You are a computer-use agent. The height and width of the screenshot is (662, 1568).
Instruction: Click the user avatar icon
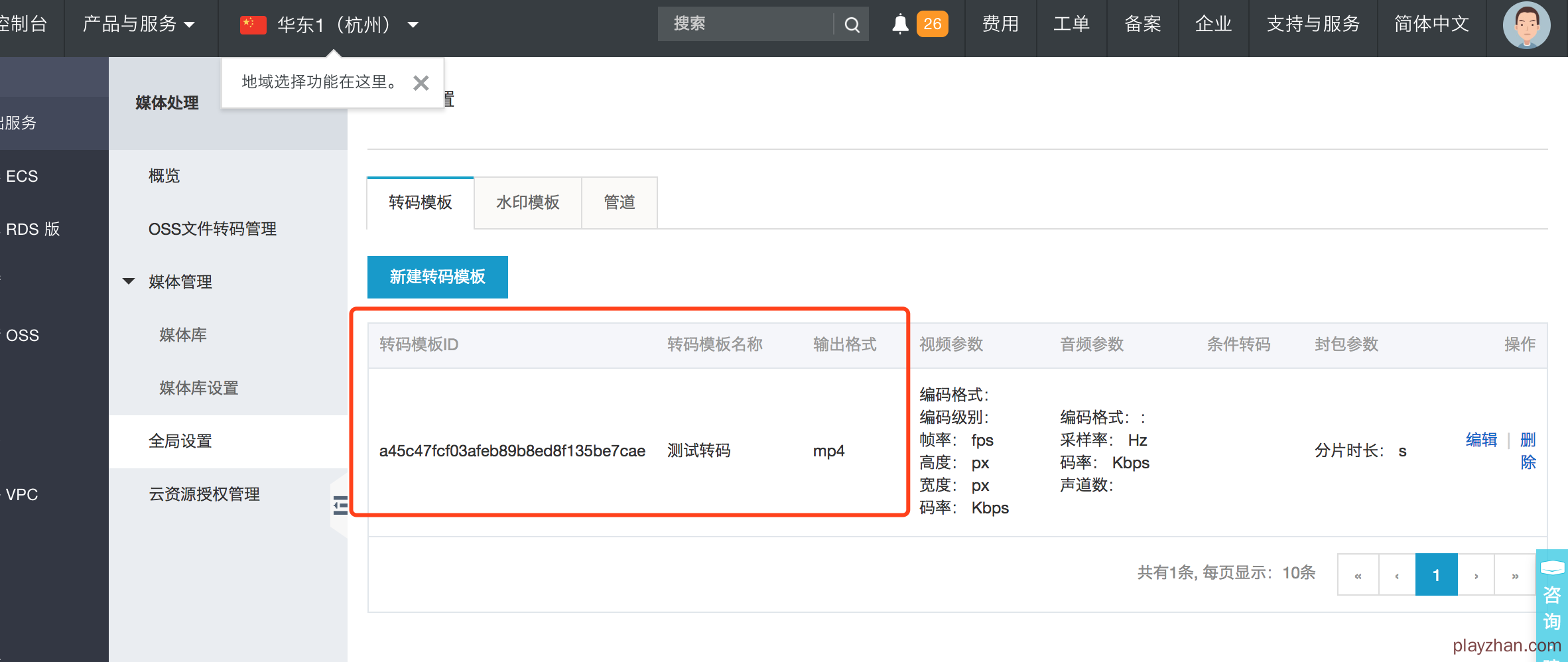pos(1526,25)
